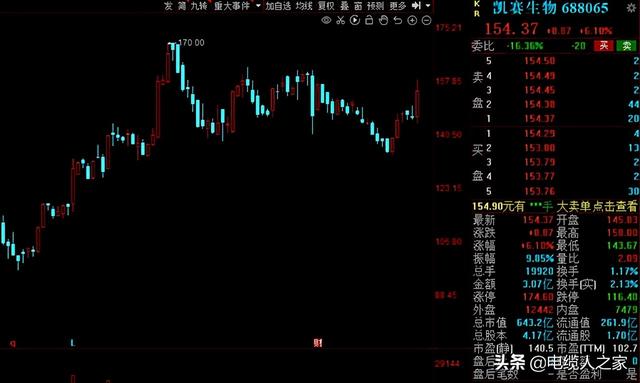Click the 市盈(TTM) value 102.7
Viewport: 640px width, 383px height.
coord(625,348)
